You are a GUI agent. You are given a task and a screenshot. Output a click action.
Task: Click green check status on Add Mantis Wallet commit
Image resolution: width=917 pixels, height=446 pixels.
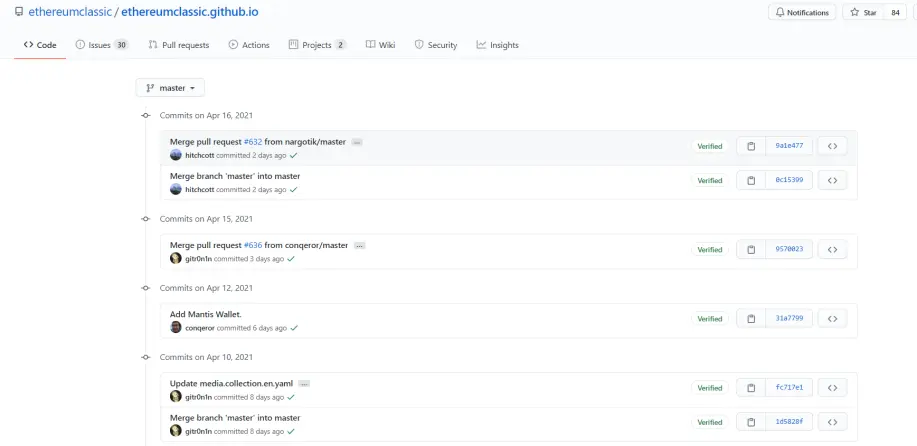click(x=294, y=328)
